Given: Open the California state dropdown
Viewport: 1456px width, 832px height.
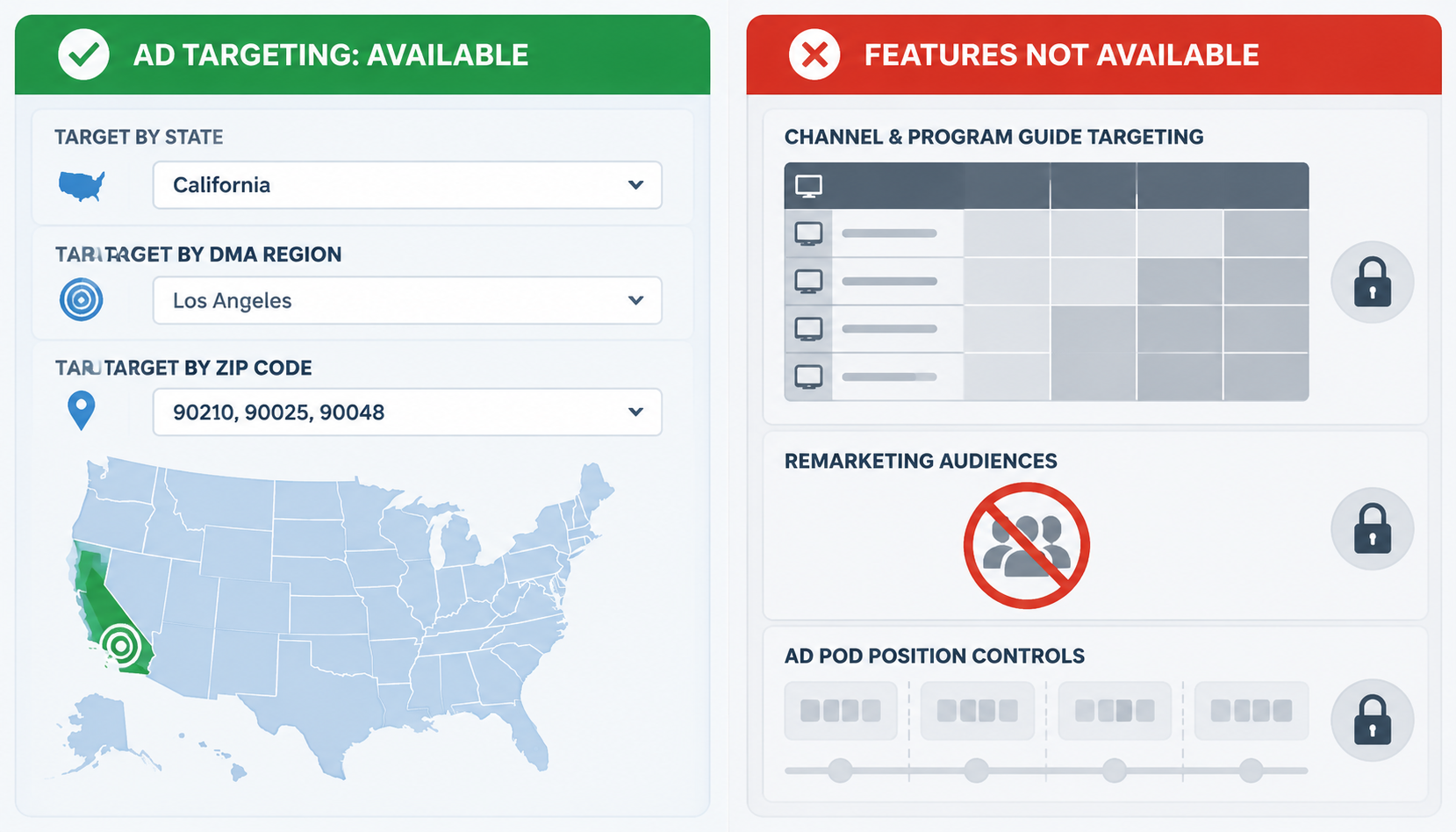Looking at the screenshot, I should click(x=407, y=185).
